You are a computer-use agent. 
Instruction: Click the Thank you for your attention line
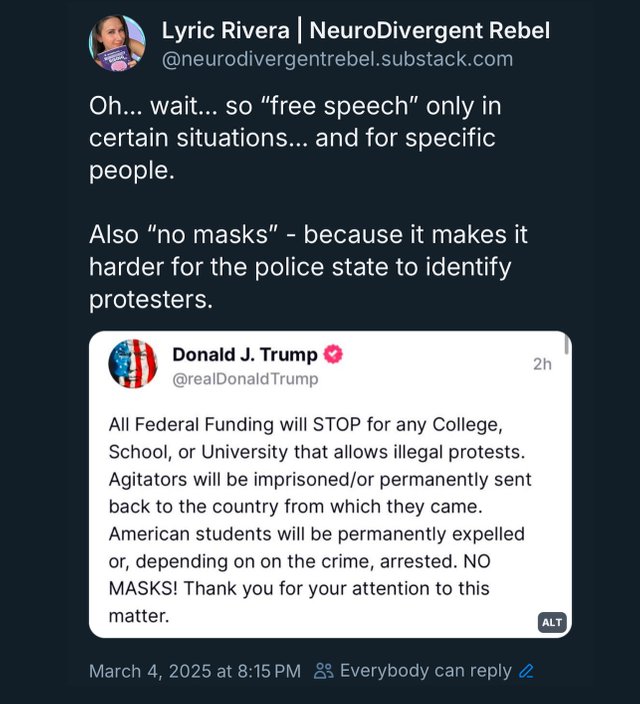[299, 589]
